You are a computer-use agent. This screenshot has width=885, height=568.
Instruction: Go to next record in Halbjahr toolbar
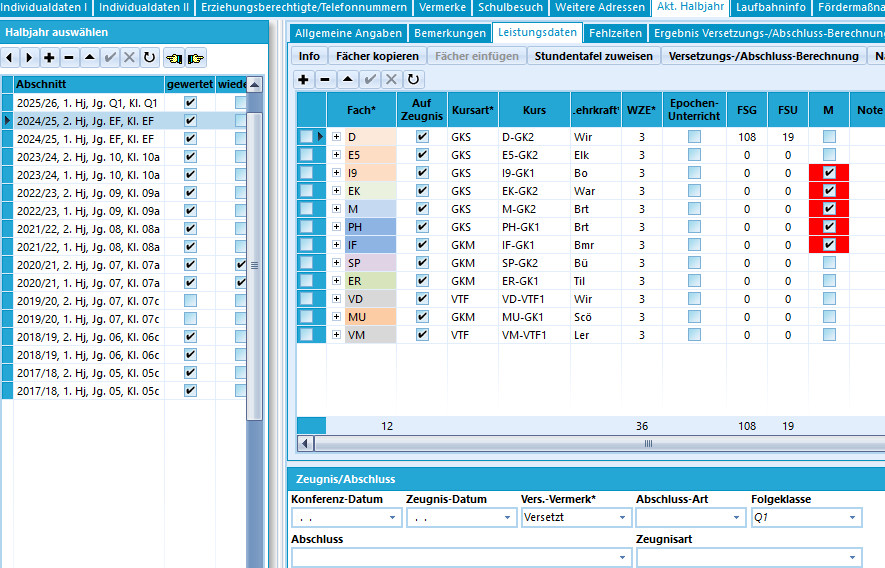coord(29,58)
